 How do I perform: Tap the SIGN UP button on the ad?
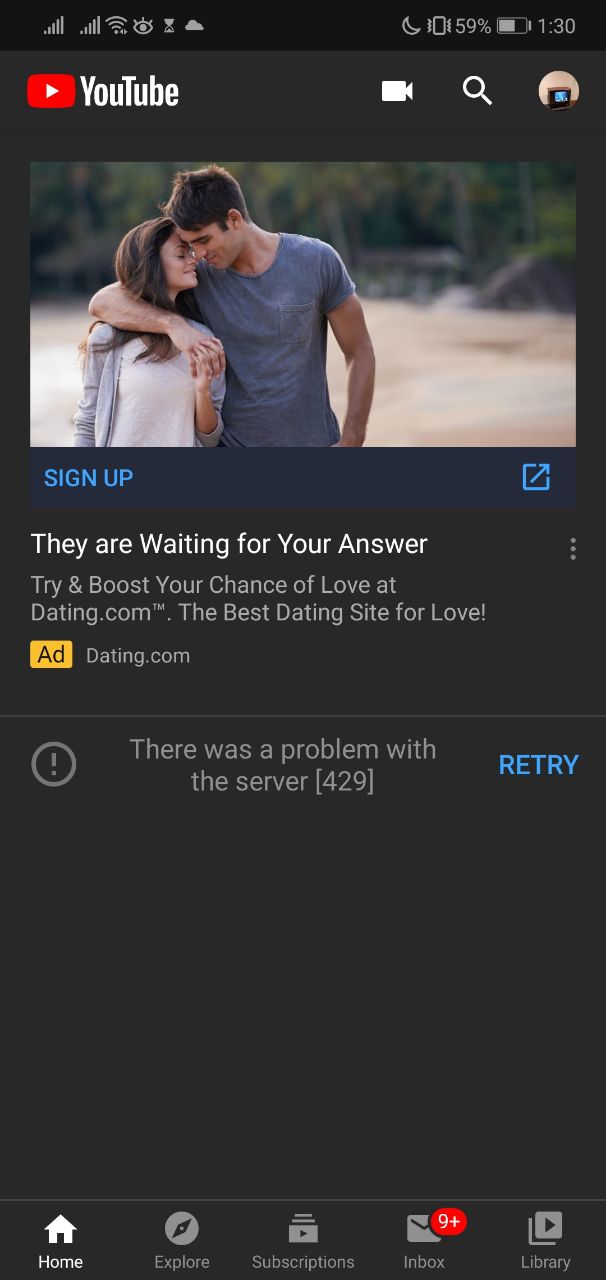(88, 478)
